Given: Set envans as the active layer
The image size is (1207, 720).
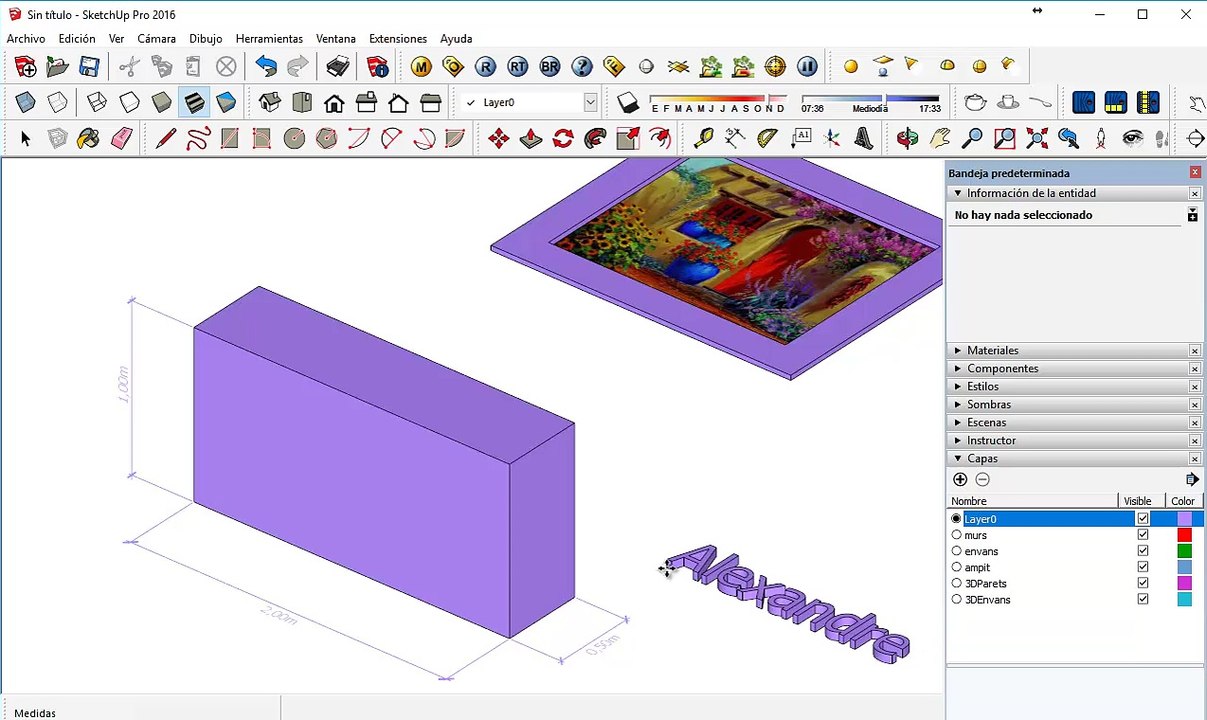Looking at the screenshot, I should 956,551.
